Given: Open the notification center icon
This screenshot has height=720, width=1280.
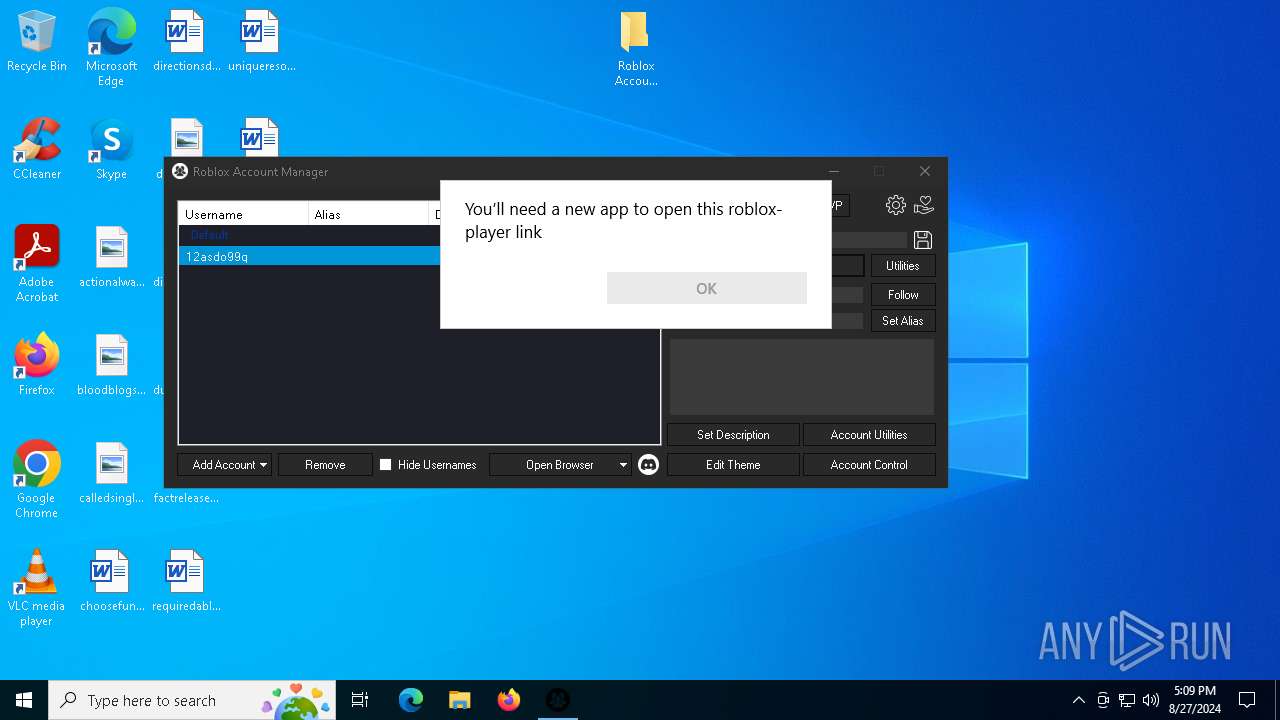Looking at the screenshot, I should (x=1247, y=700).
